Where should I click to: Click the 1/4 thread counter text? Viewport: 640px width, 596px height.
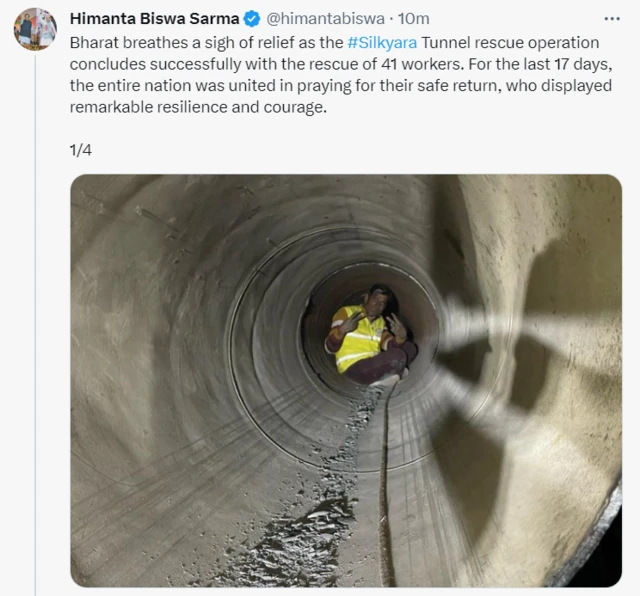coord(81,150)
